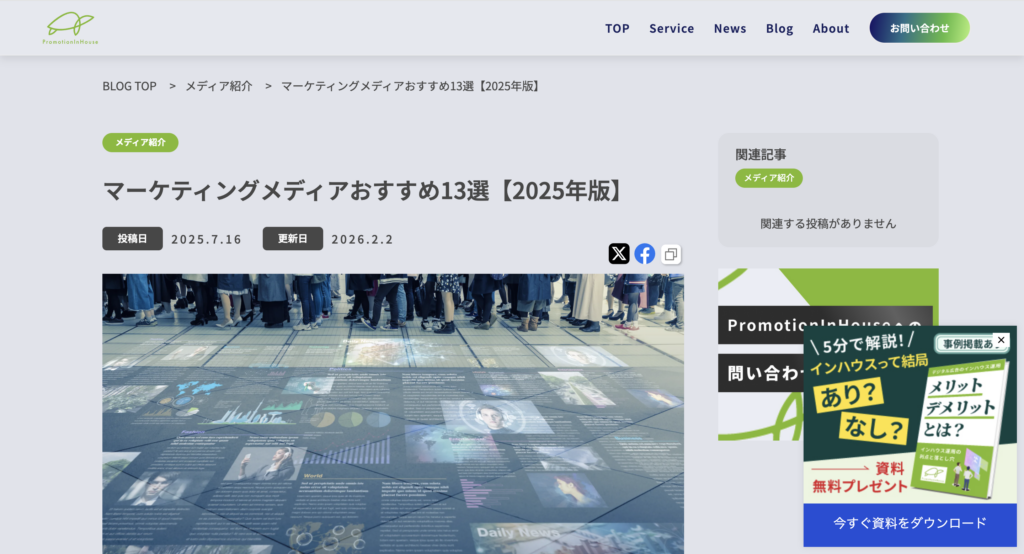Viewport: 1024px width, 554px height.
Task: Click メディア紹介 tag in 関連記事 panel
Action: click(x=769, y=178)
